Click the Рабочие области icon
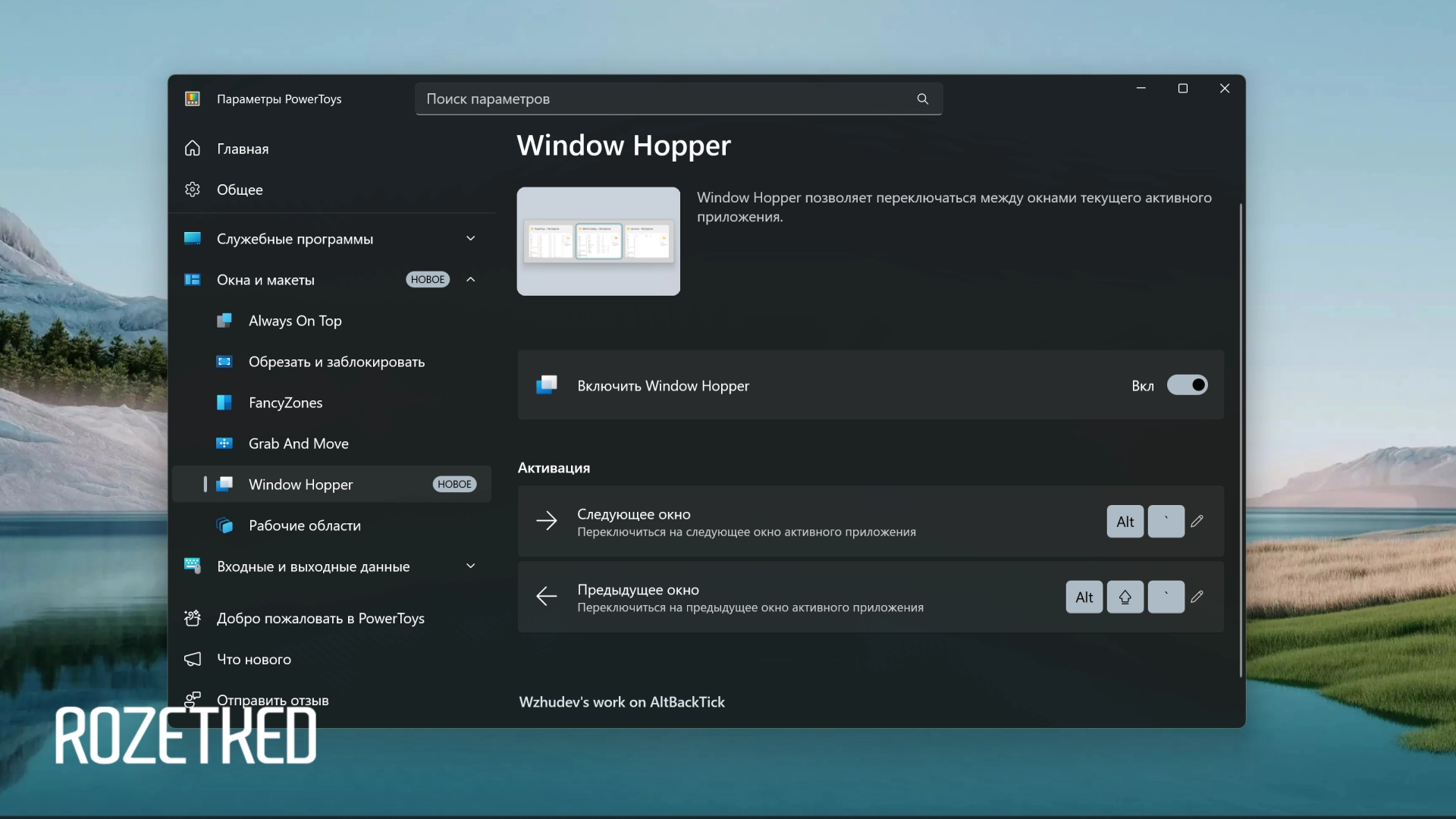 [x=224, y=525]
